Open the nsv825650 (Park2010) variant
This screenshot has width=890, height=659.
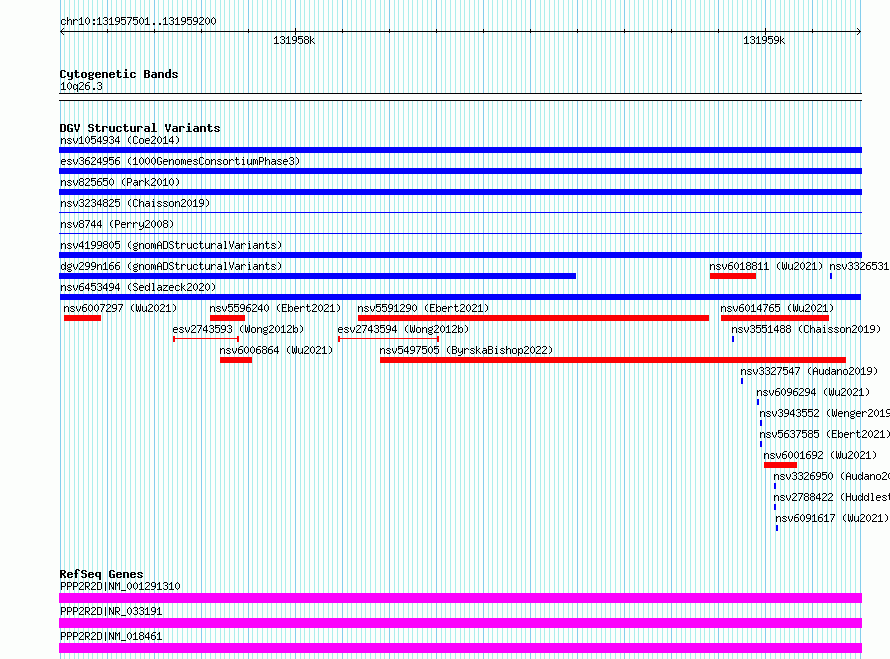click(x=460, y=192)
